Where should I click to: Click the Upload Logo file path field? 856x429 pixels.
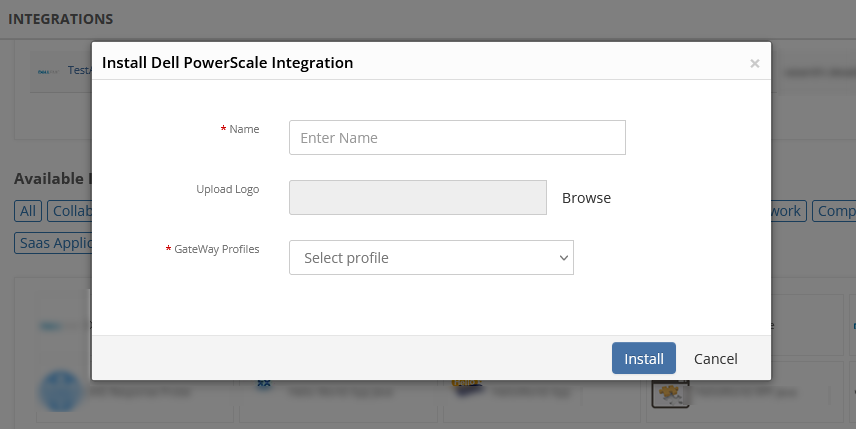(x=418, y=198)
